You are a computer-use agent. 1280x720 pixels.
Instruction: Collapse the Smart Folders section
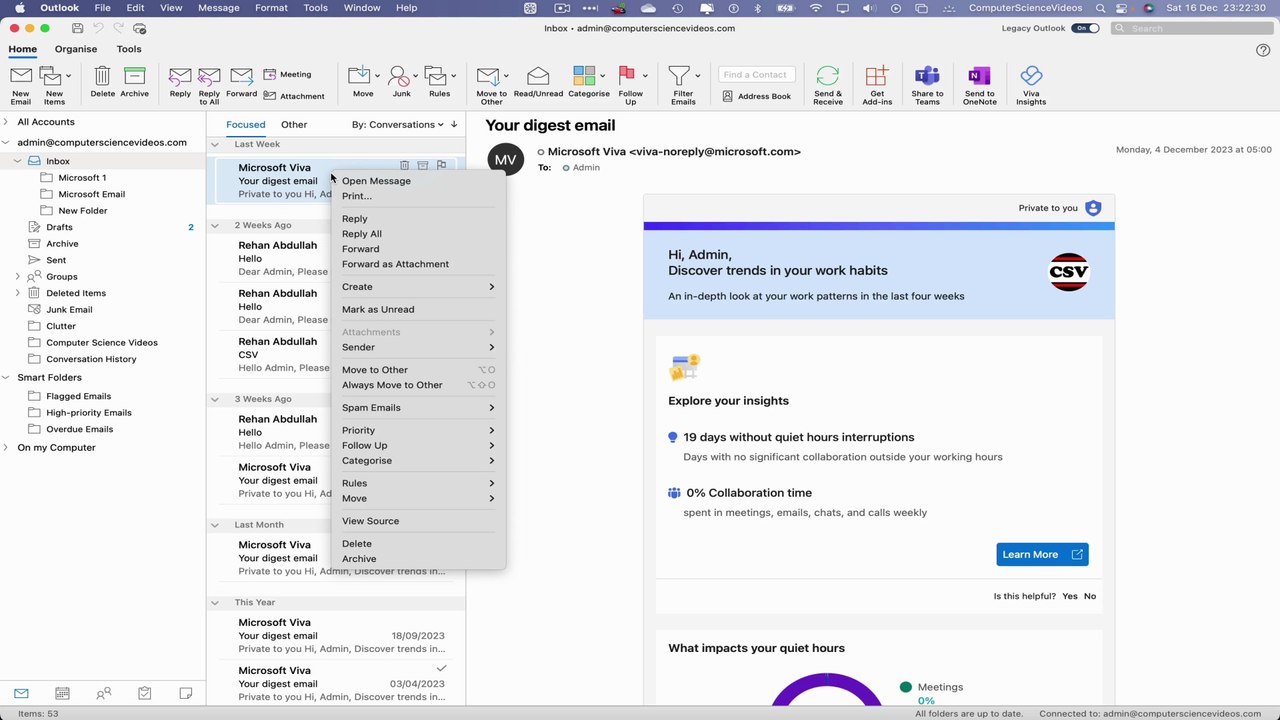pos(6,378)
